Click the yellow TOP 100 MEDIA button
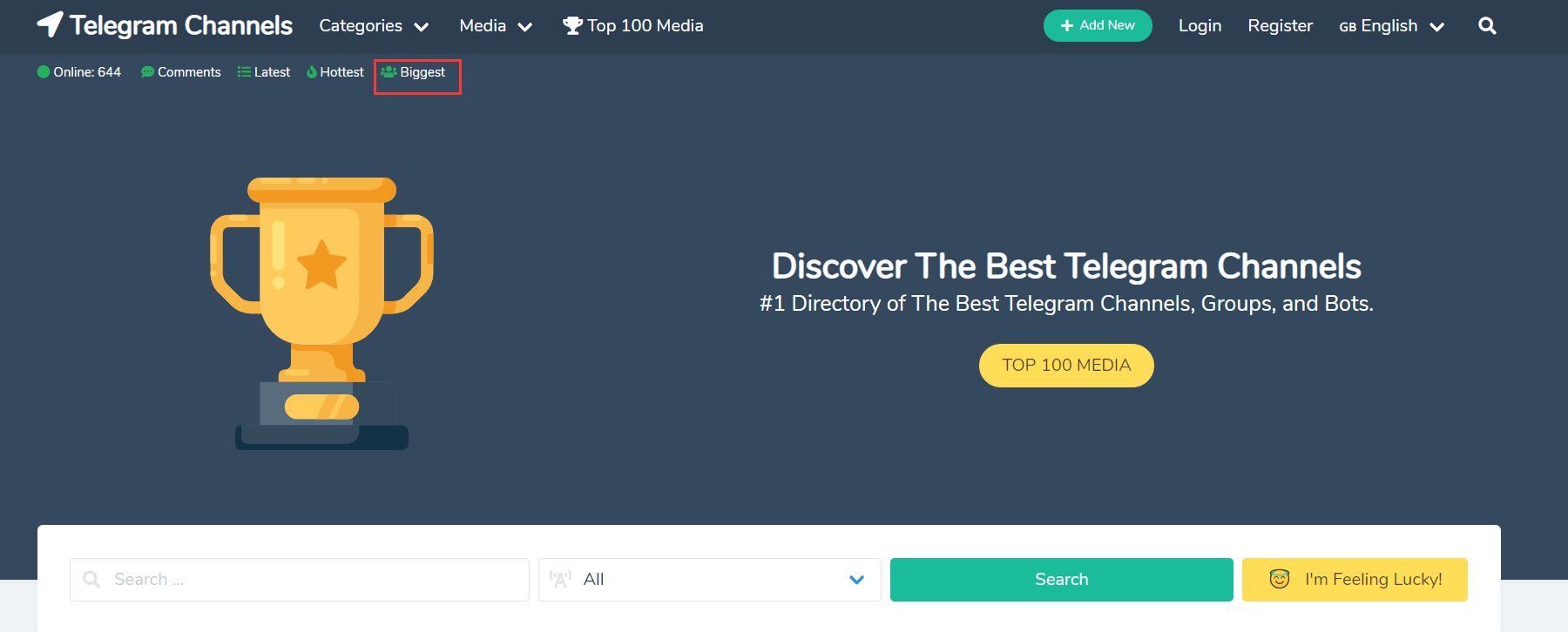Viewport: 1568px width, 632px height. coord(1066,366)
